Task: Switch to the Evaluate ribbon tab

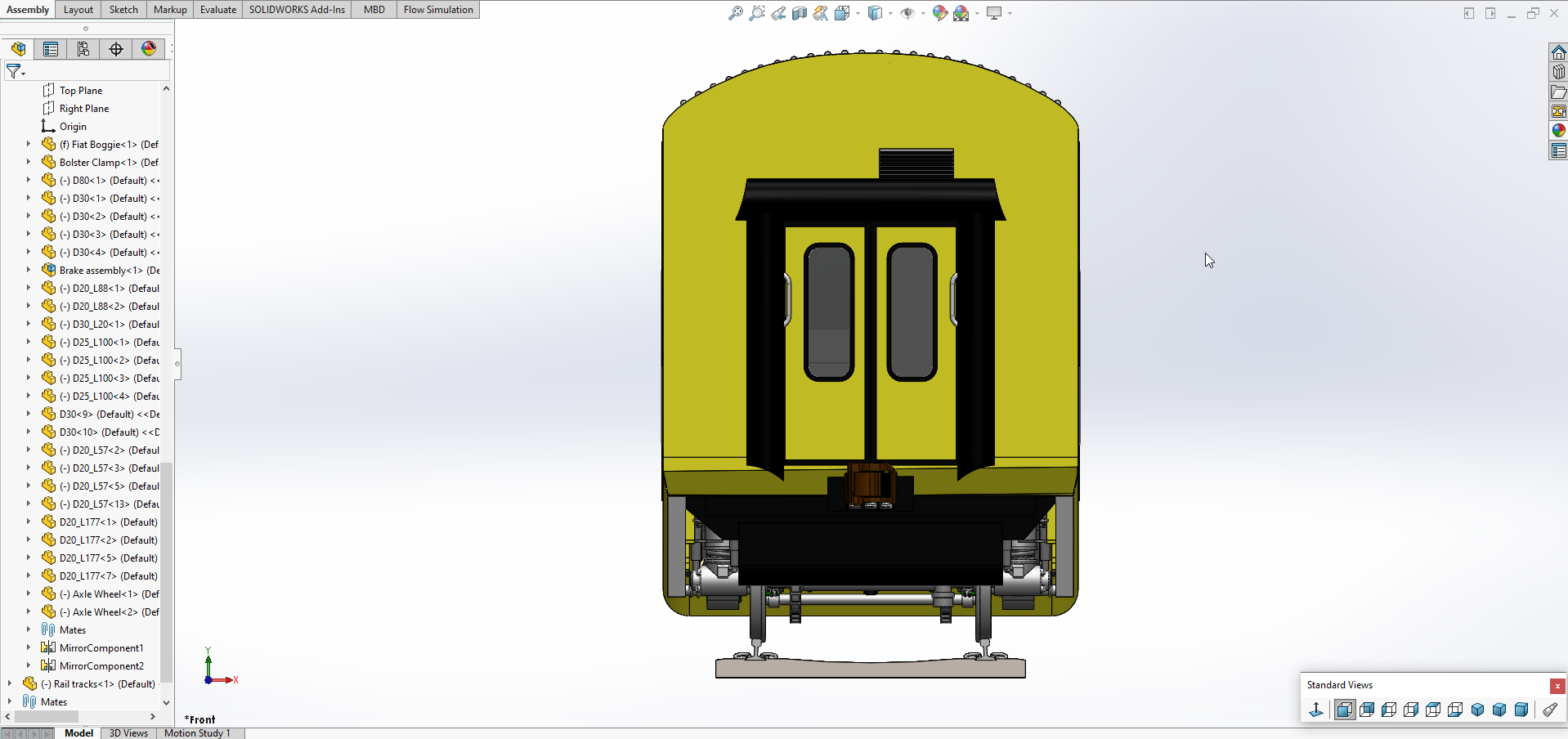Action: pos(218,10)
